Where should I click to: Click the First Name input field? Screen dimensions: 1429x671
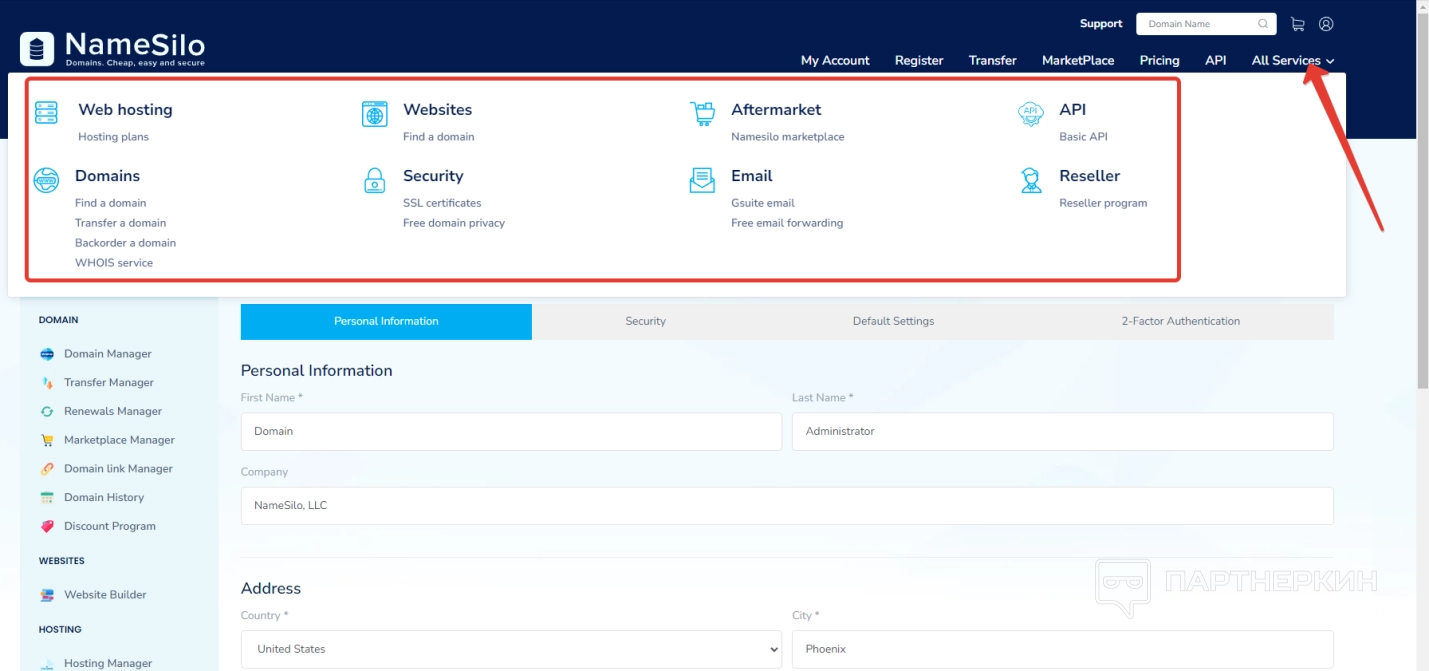click(x=511, y=431)
